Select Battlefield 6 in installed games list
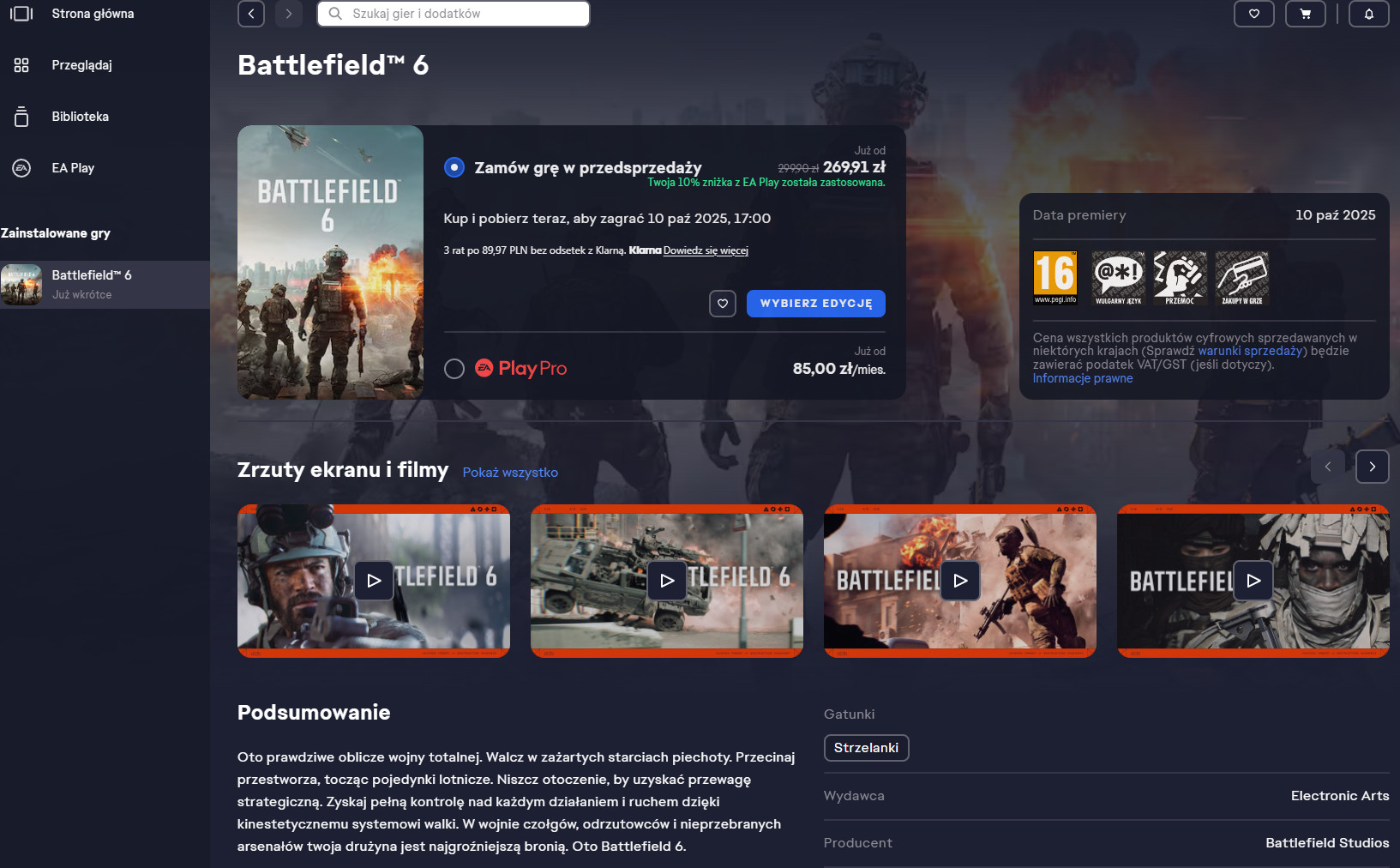This screenshot has height=868, width=1400. click(105, 285)
